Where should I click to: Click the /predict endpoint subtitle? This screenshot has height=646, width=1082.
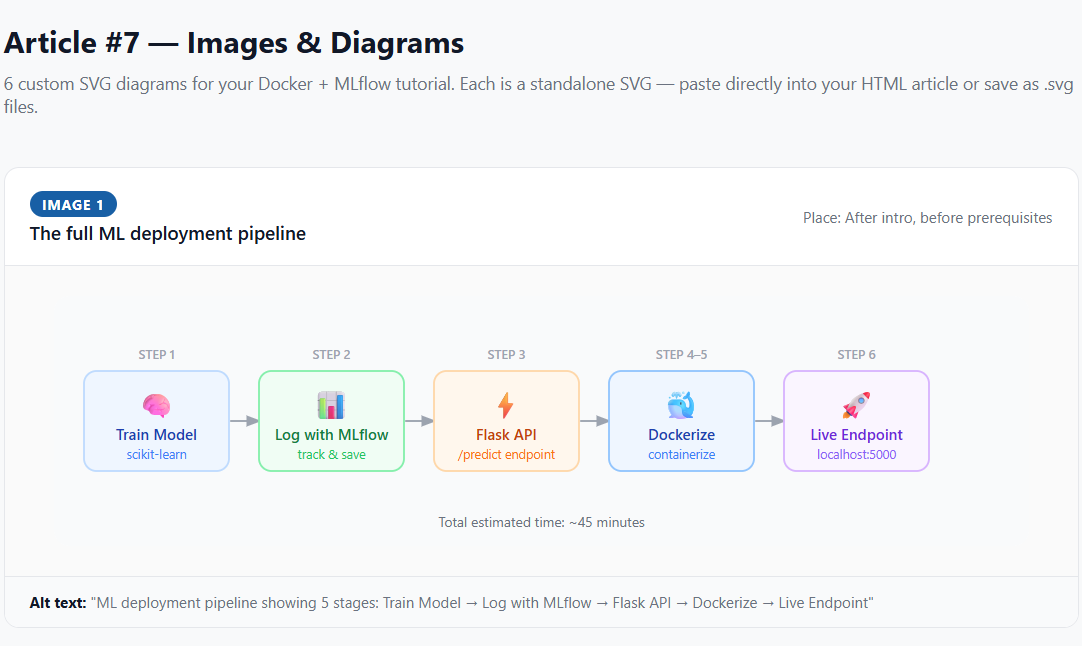pos(506,455)
